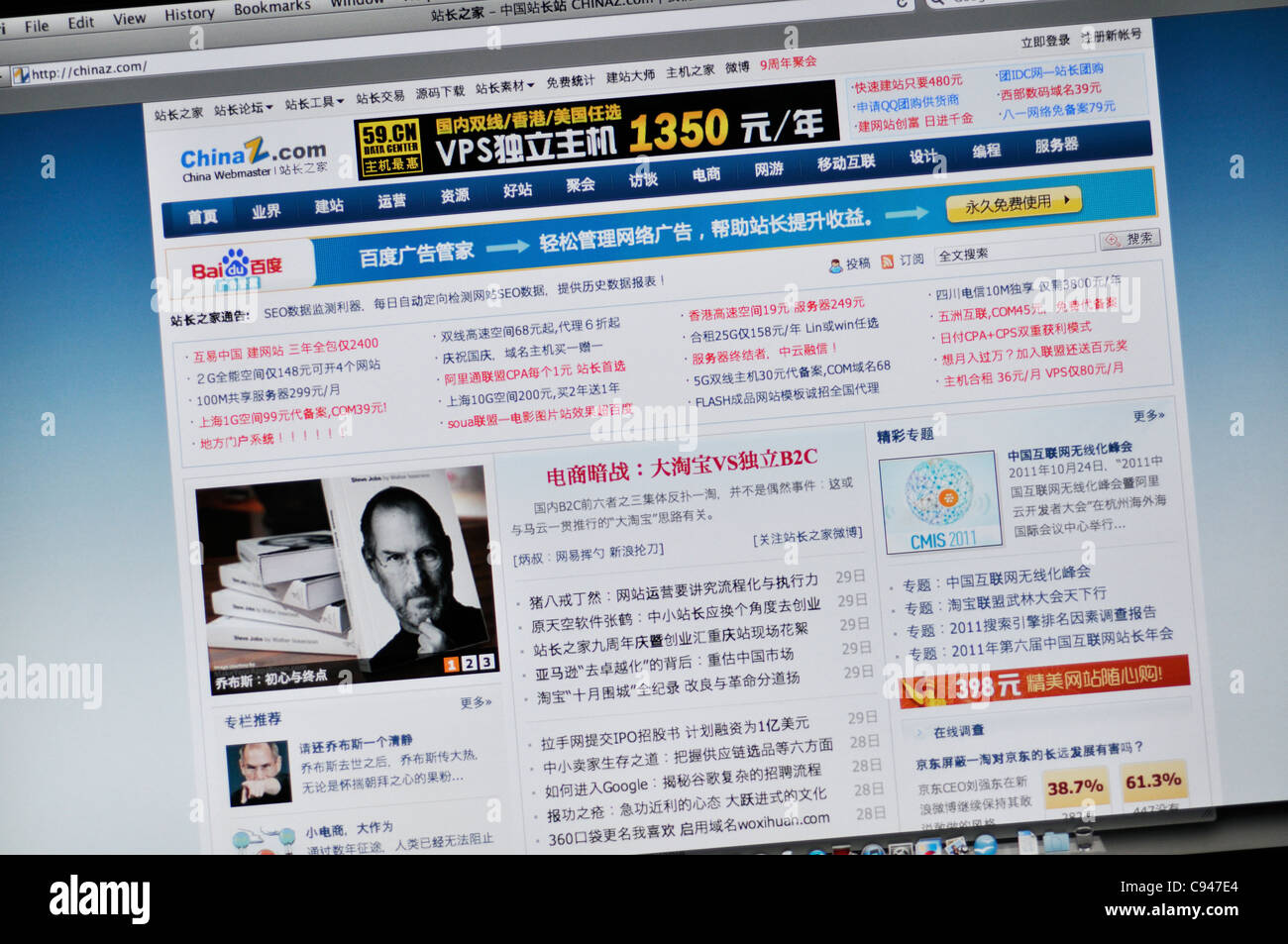Open the 设计 navigation tab

(x=923, y=156)
